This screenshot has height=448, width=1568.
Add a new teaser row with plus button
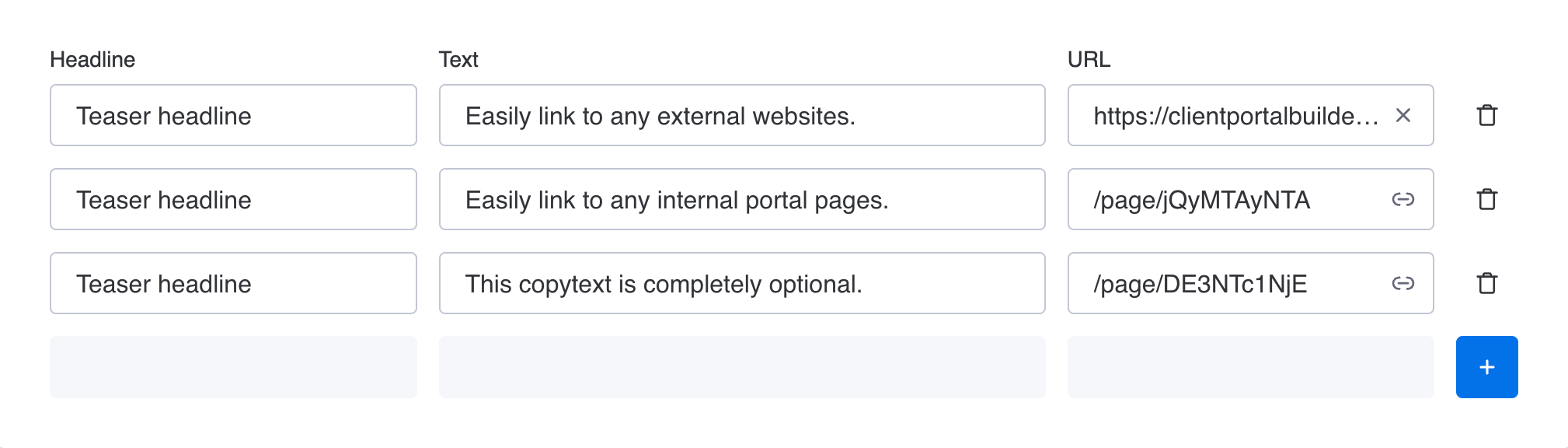point(1486,367)
